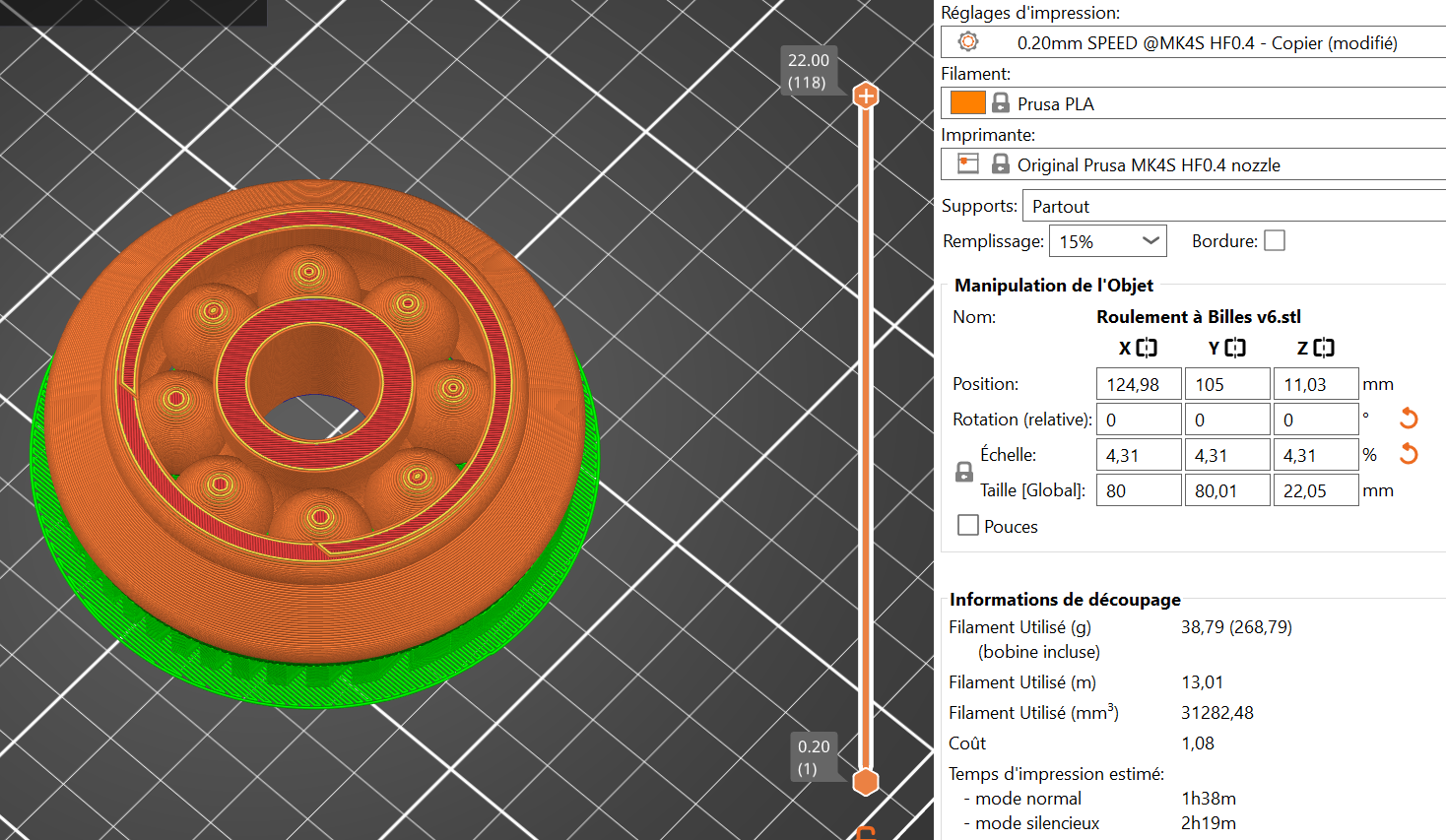Click the filament volume value 31282,48
Viewport: 1446px width, 840px height.
point(1217,712)
